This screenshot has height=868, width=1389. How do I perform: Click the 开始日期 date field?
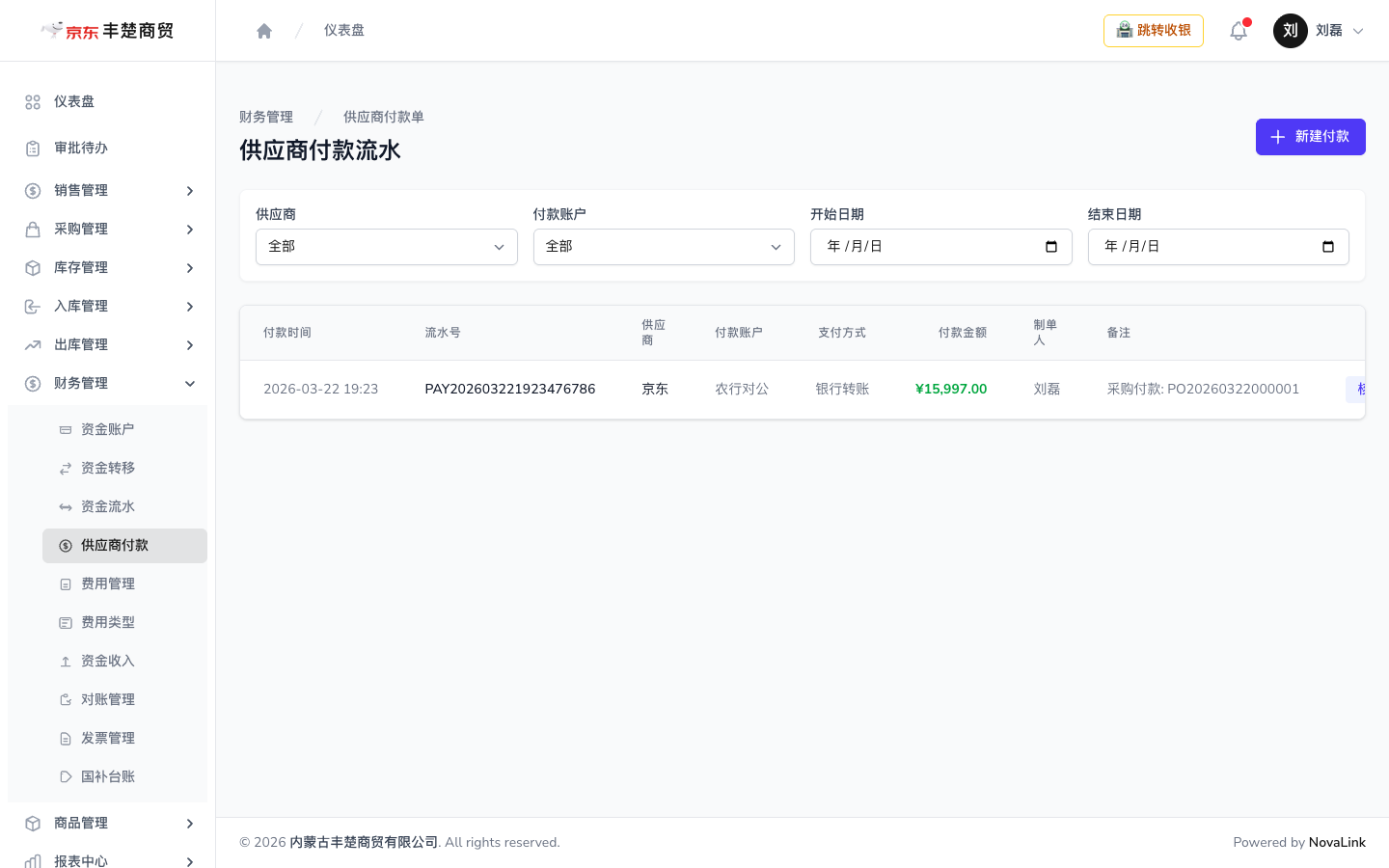941,247
